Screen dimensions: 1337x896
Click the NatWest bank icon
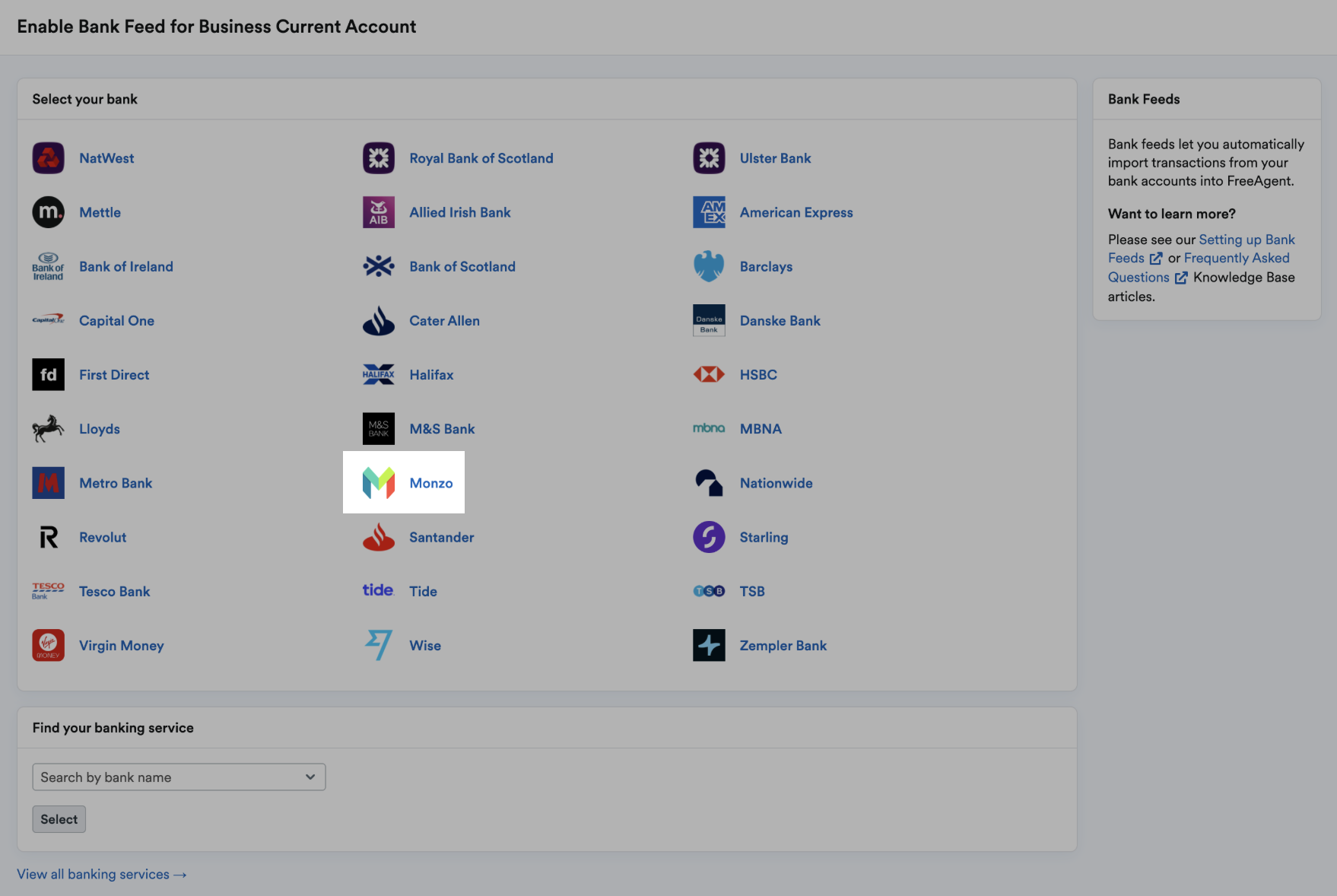pyautogui.click(x=48, y=157)
